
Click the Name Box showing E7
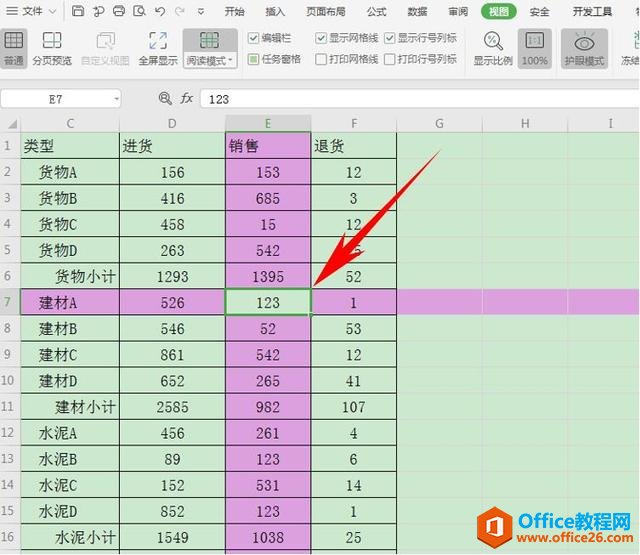coord(56,99)
